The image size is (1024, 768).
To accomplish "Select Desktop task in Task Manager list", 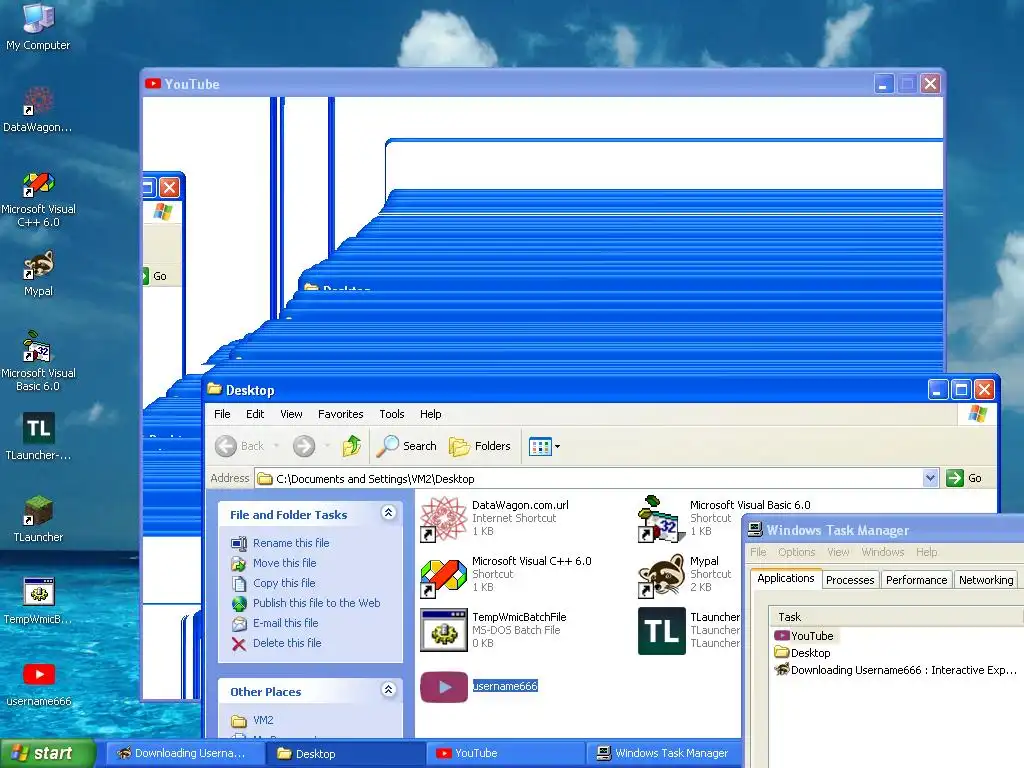I will coord(802,653).
